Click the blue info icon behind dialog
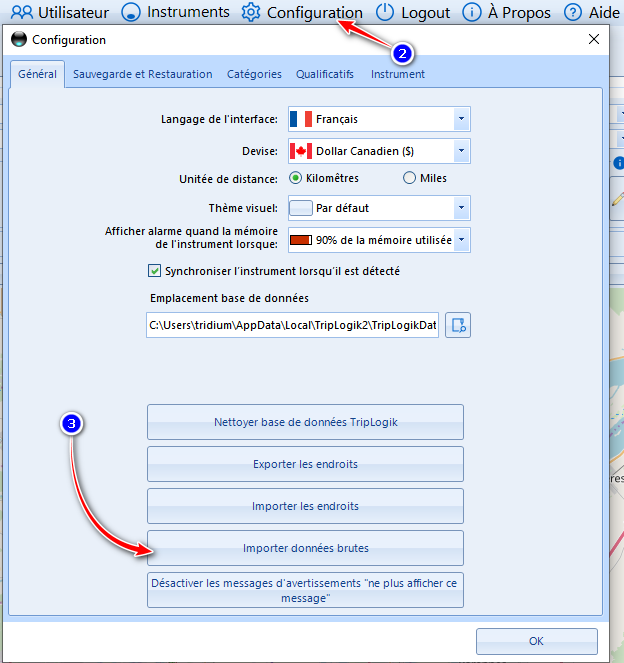 coord(619,163)
